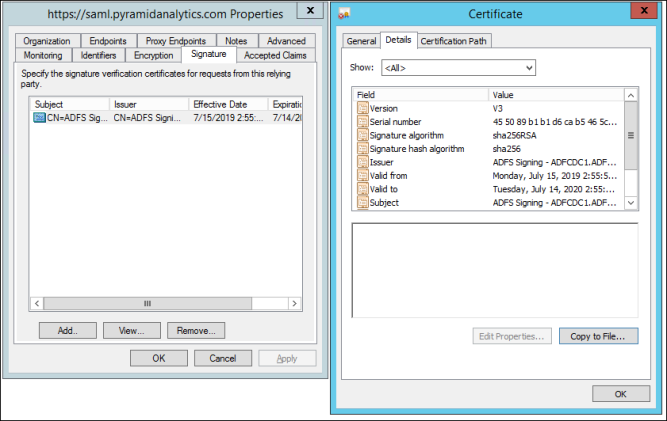Open the Show dropdown with <All> selected
This screenshot has width=667, height=421.
pos(458,68)
